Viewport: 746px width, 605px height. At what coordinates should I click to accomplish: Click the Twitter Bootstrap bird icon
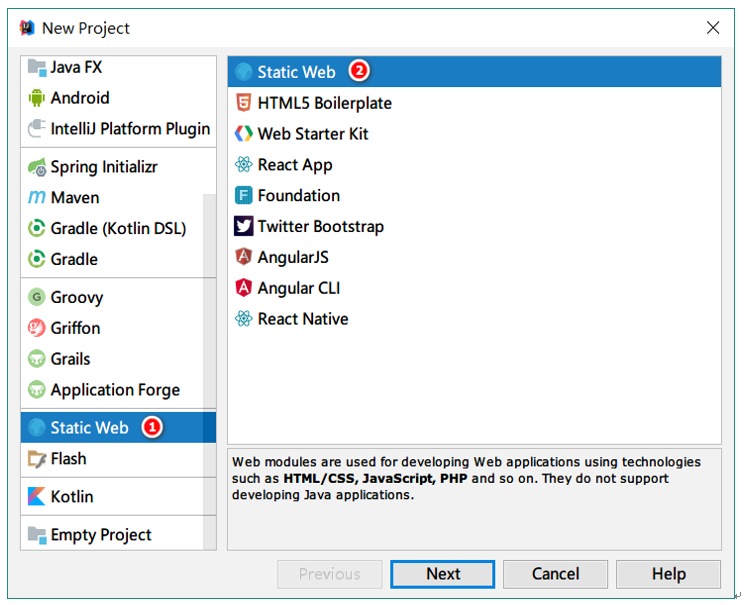click(x=244, y=226)
